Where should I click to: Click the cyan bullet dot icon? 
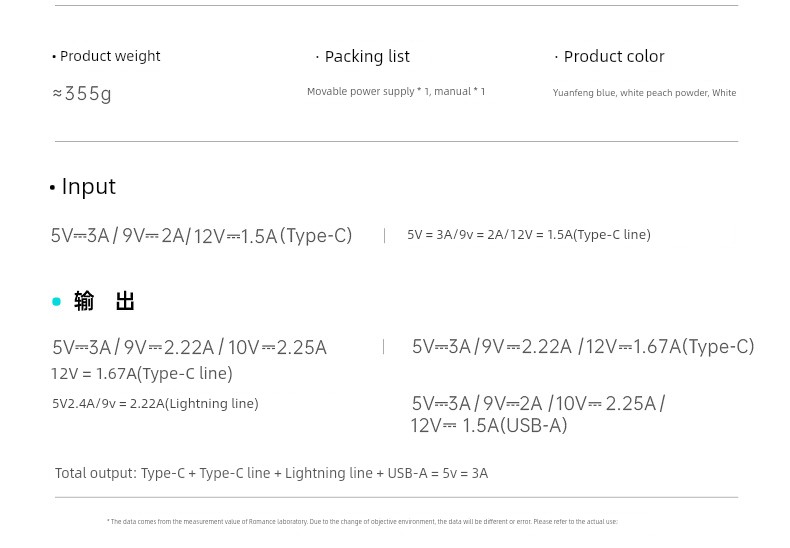tap(56, 302)
